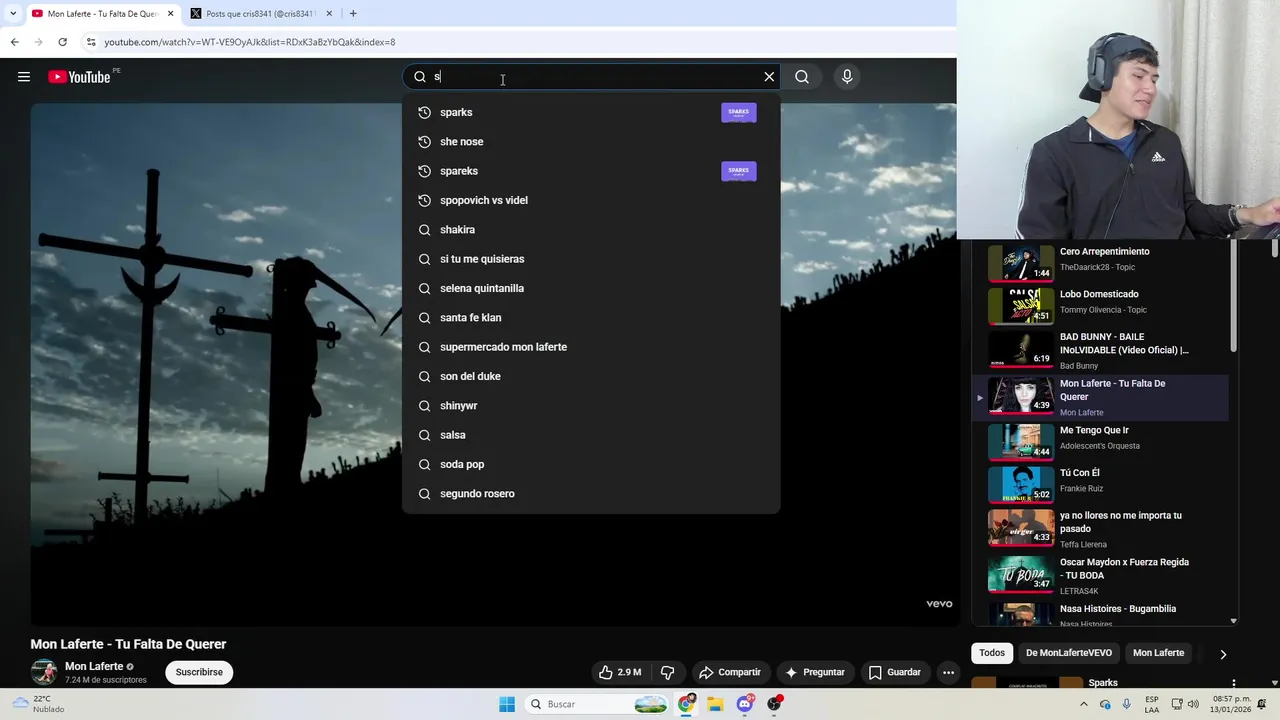Click the Sparks thumbnail beside 'sparks' suggestion

(739, 112)
